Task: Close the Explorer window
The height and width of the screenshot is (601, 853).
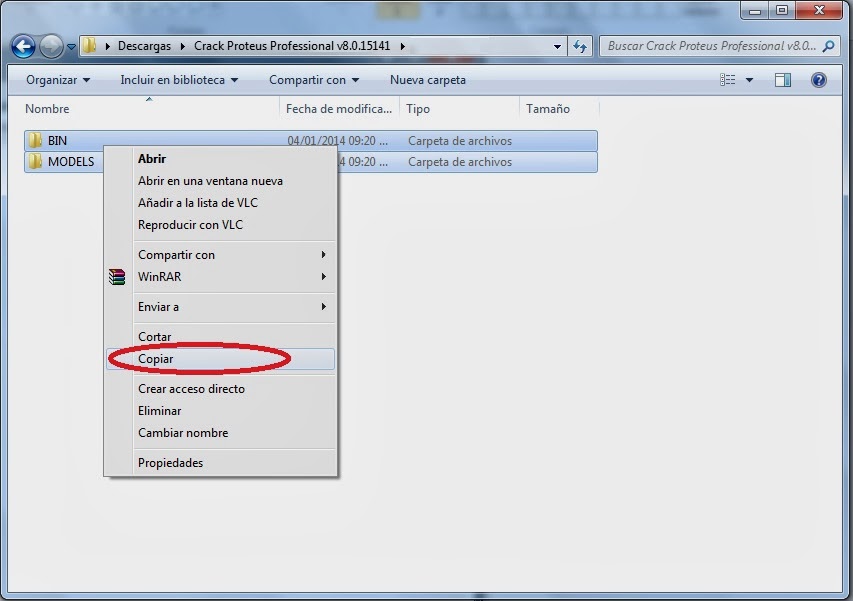Action: click(x=819, y=10)
